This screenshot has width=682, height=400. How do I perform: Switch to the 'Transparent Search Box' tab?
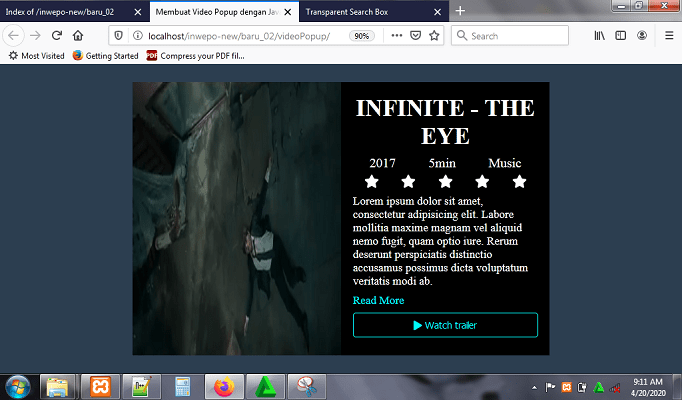tap(374, 12)
